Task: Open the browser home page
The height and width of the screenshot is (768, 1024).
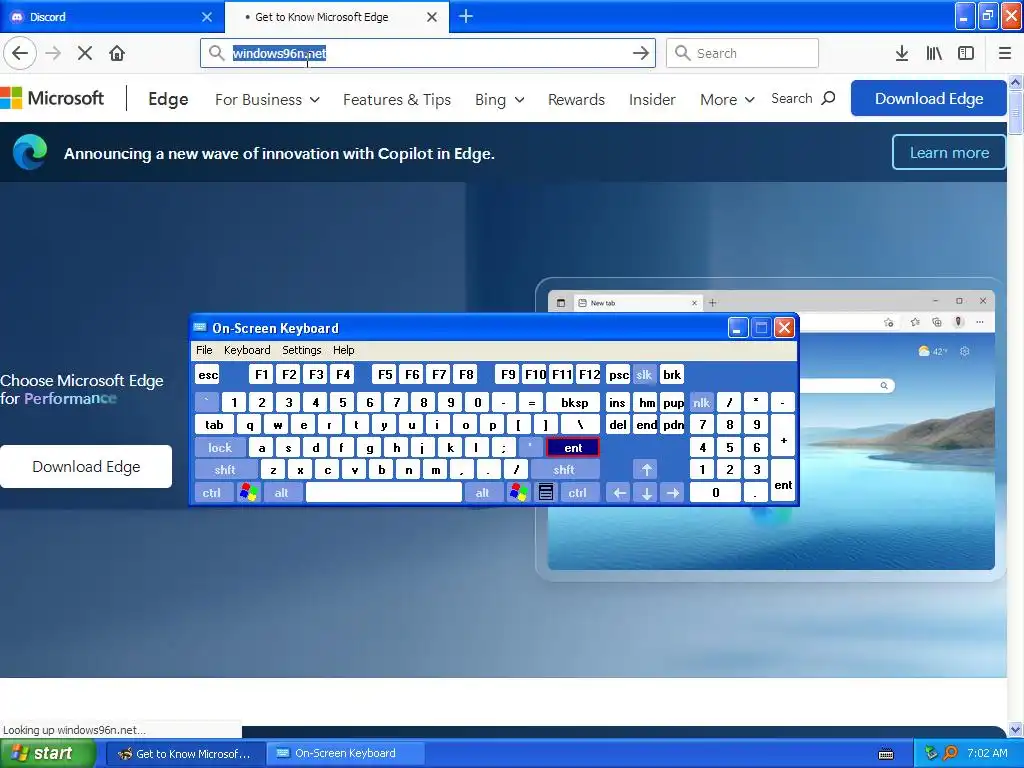Action: (x=117, y=53)
